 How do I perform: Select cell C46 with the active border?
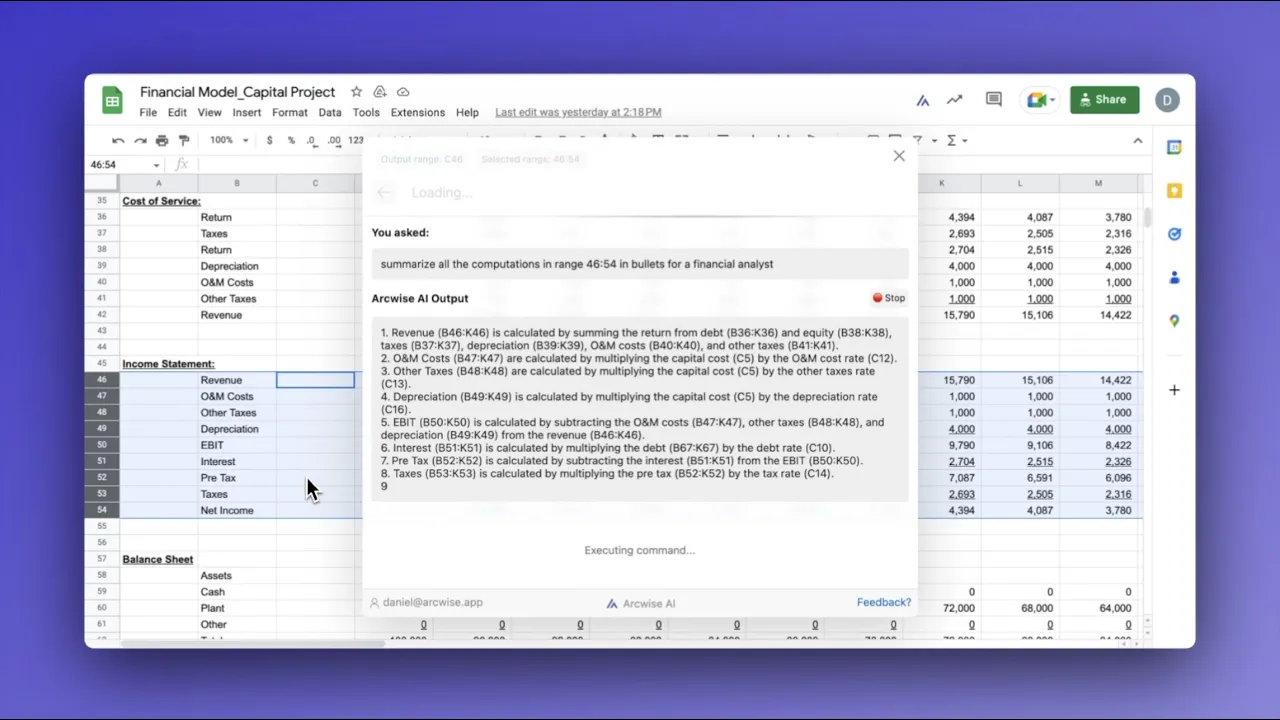315,380
